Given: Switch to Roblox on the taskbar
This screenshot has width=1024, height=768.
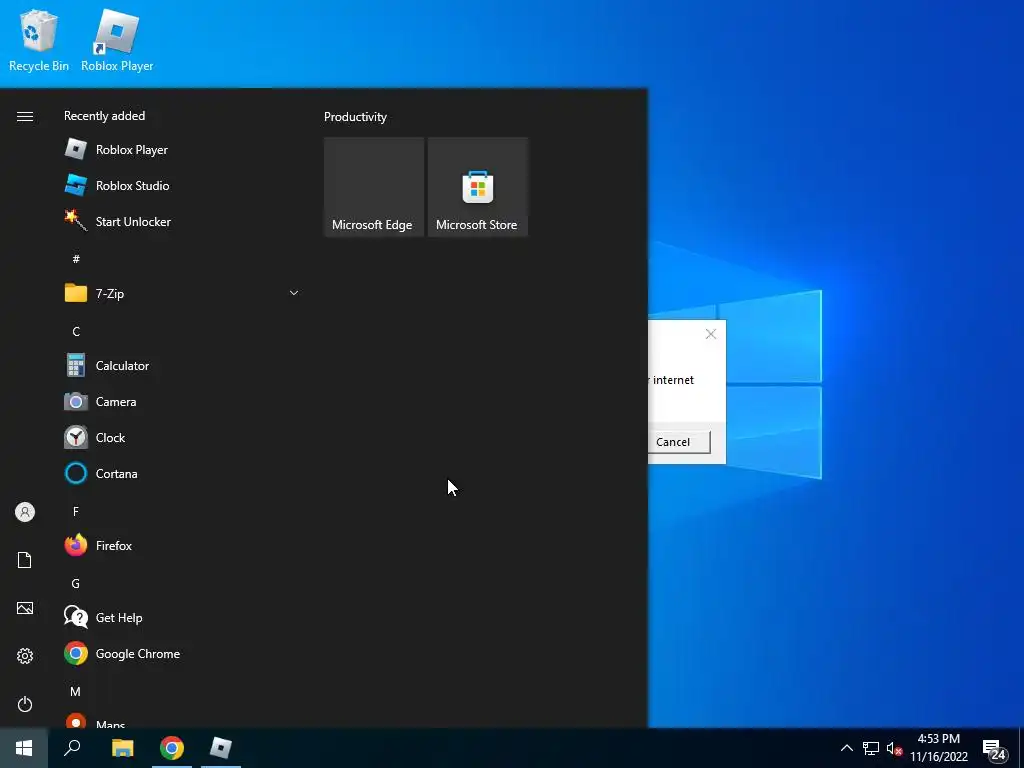Looking at the screenshot, I should 221,748.
